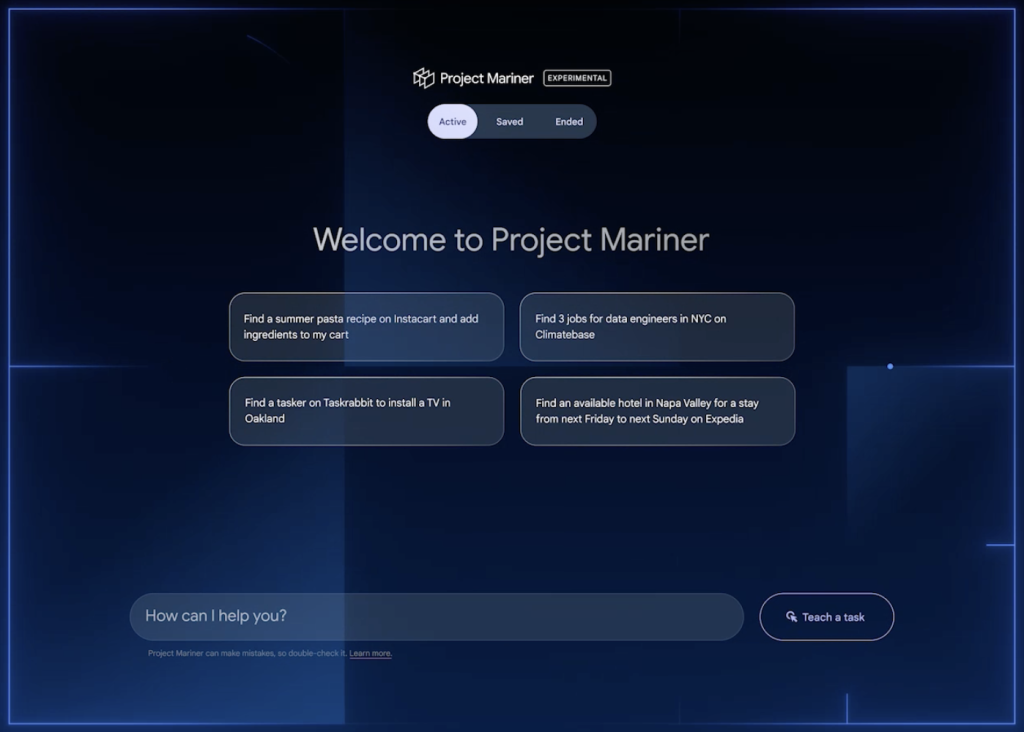Open the Ended tab
The height and width of the screenshot is (732, 1024).
coord(569,121)
